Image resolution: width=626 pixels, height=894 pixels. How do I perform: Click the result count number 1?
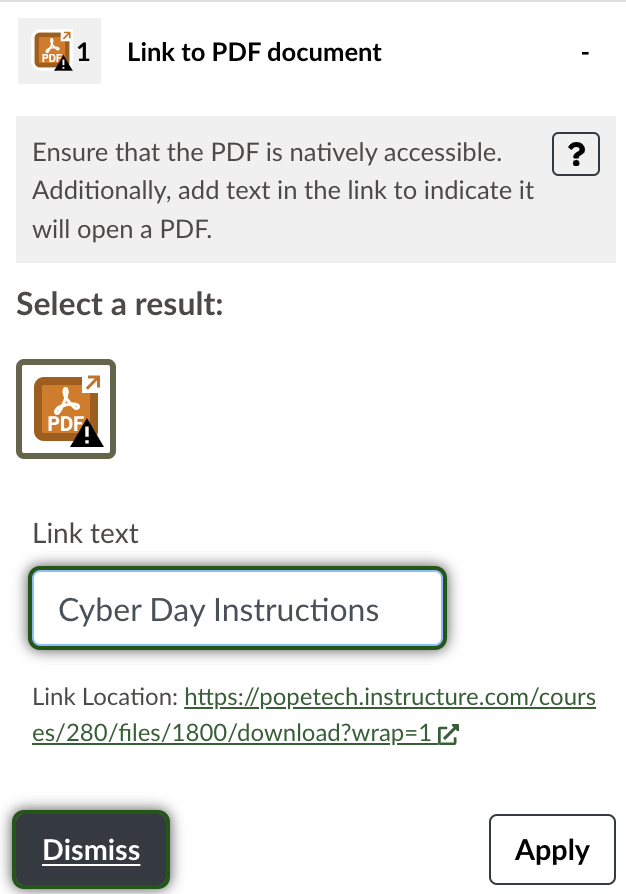coord(83,52)
